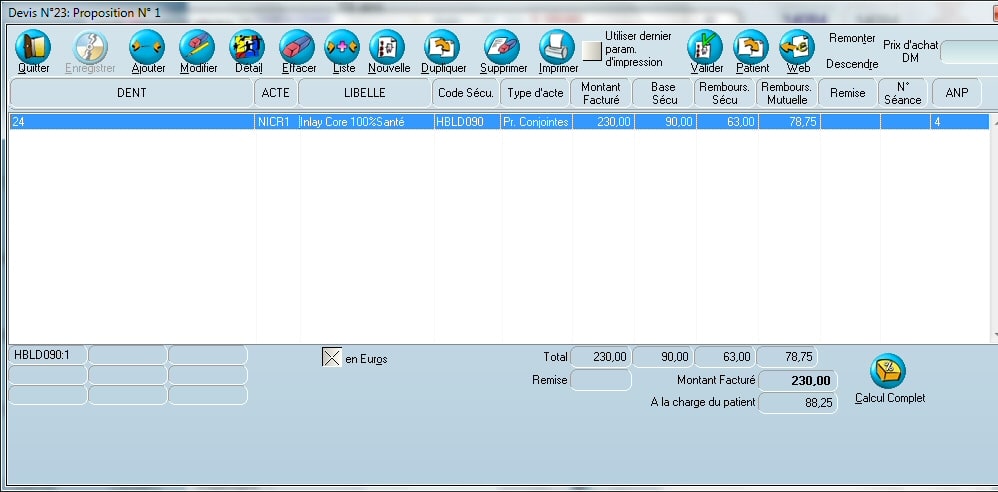Viewport: 998px width, 492px height.
Task: Open the Liste icon
Action: coord(343,47)
